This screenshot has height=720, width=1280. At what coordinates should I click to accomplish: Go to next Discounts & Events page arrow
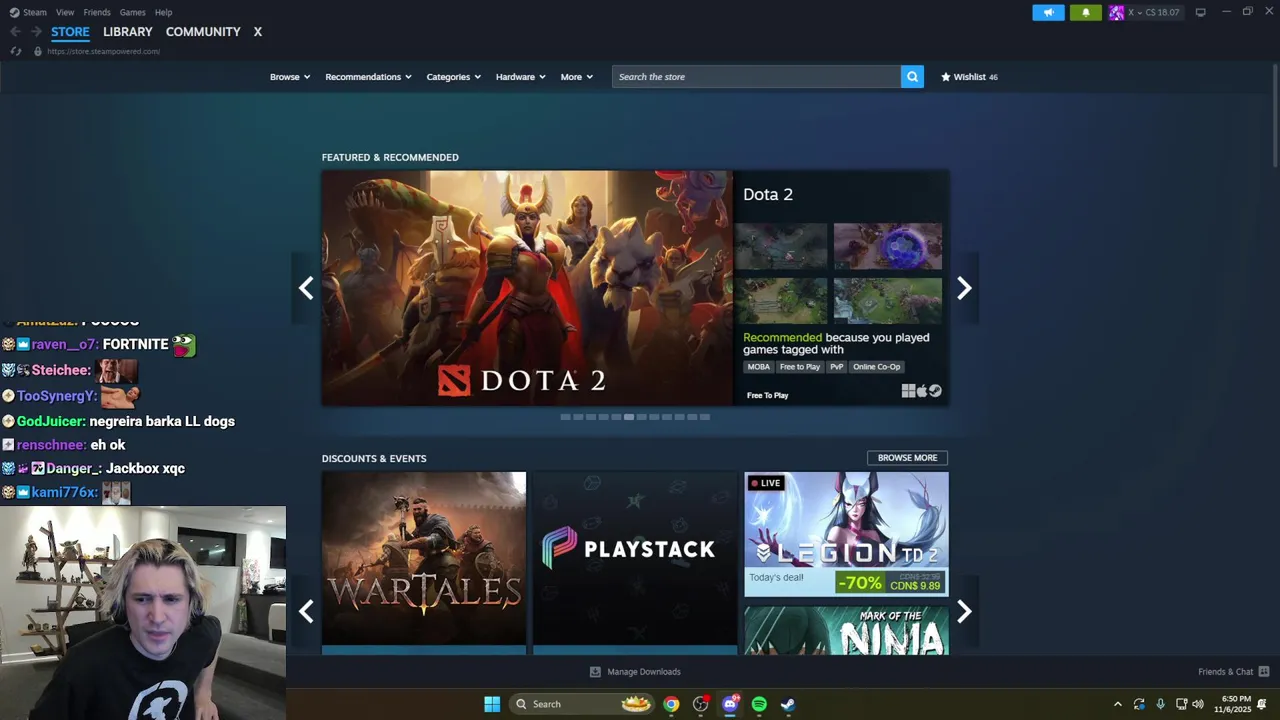(963, 611)
